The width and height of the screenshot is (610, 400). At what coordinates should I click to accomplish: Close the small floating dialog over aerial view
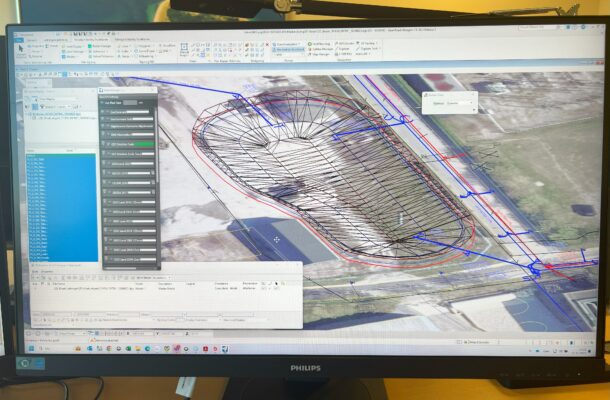473,95
